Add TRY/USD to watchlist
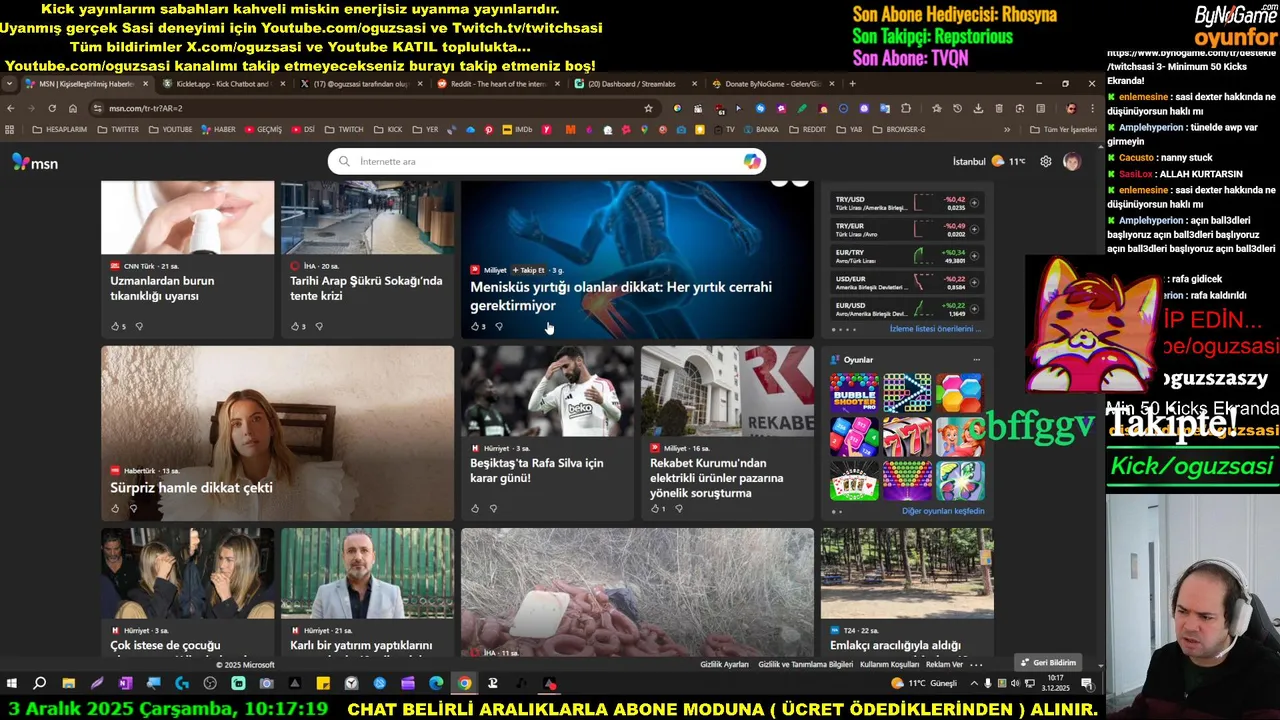1280x720 pixels. (x=974, y=203)
